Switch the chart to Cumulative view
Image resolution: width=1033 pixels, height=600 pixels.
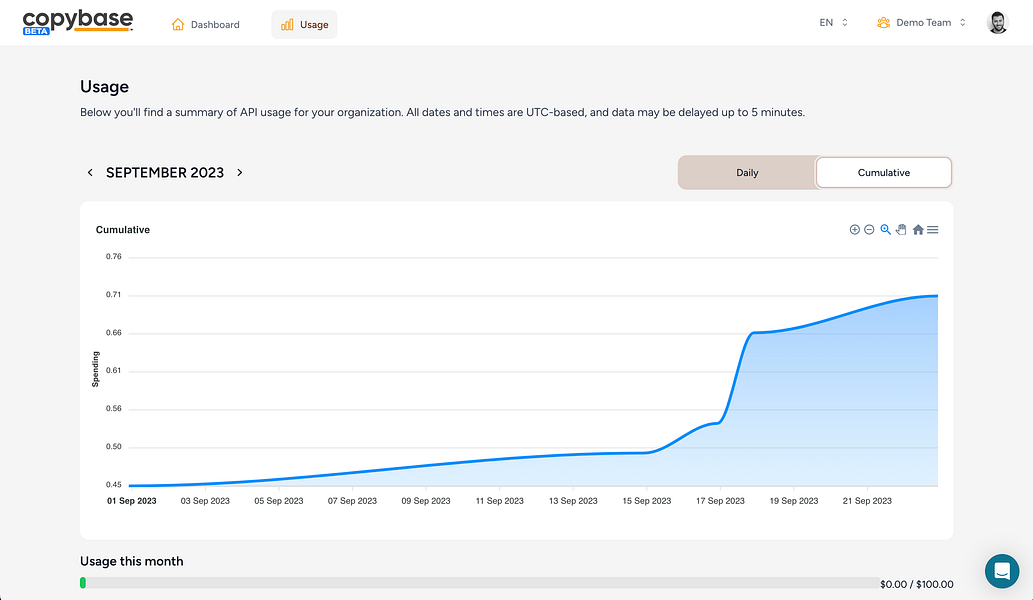(x=884, y=172)
